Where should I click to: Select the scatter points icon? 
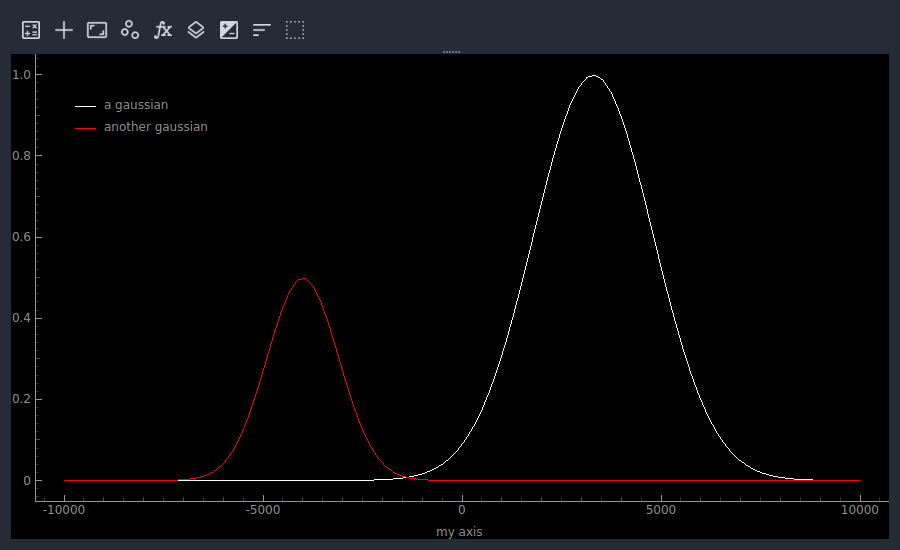(130, 30)
